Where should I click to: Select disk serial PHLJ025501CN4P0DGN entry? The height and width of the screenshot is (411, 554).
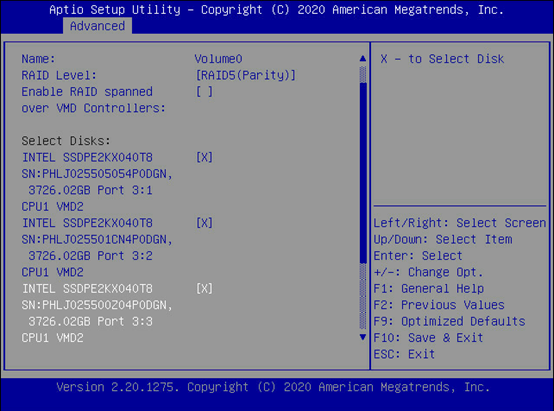[x=97, y=240]
